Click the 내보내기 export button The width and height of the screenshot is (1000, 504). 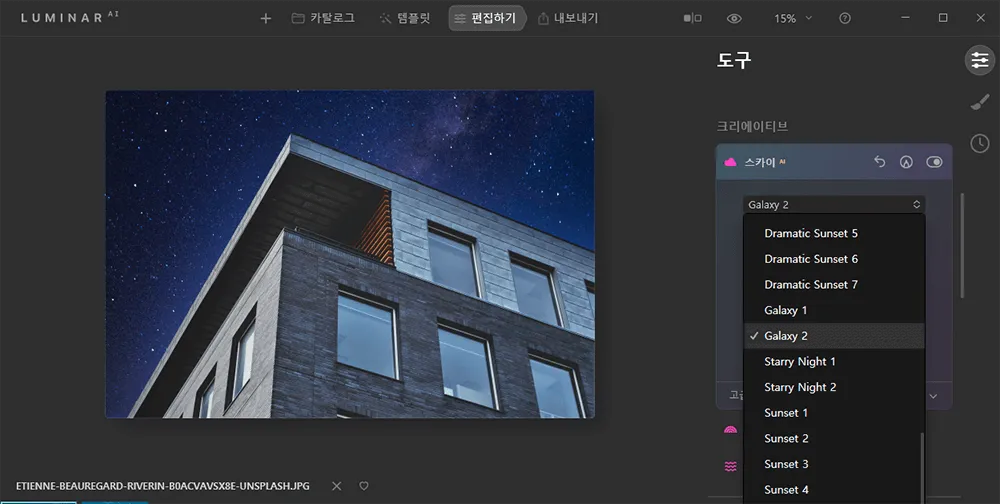click(568, 19)
